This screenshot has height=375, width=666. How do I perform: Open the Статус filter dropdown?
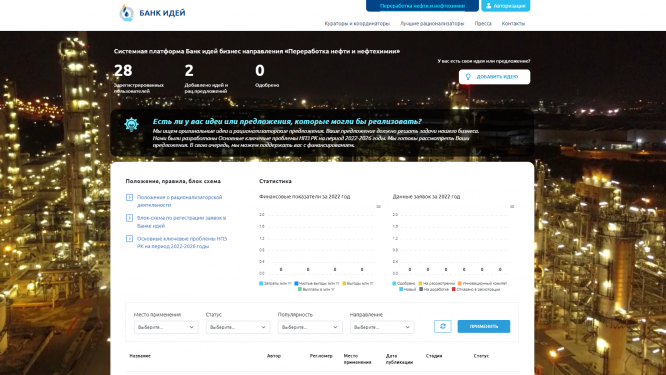(x=238, y=327)
